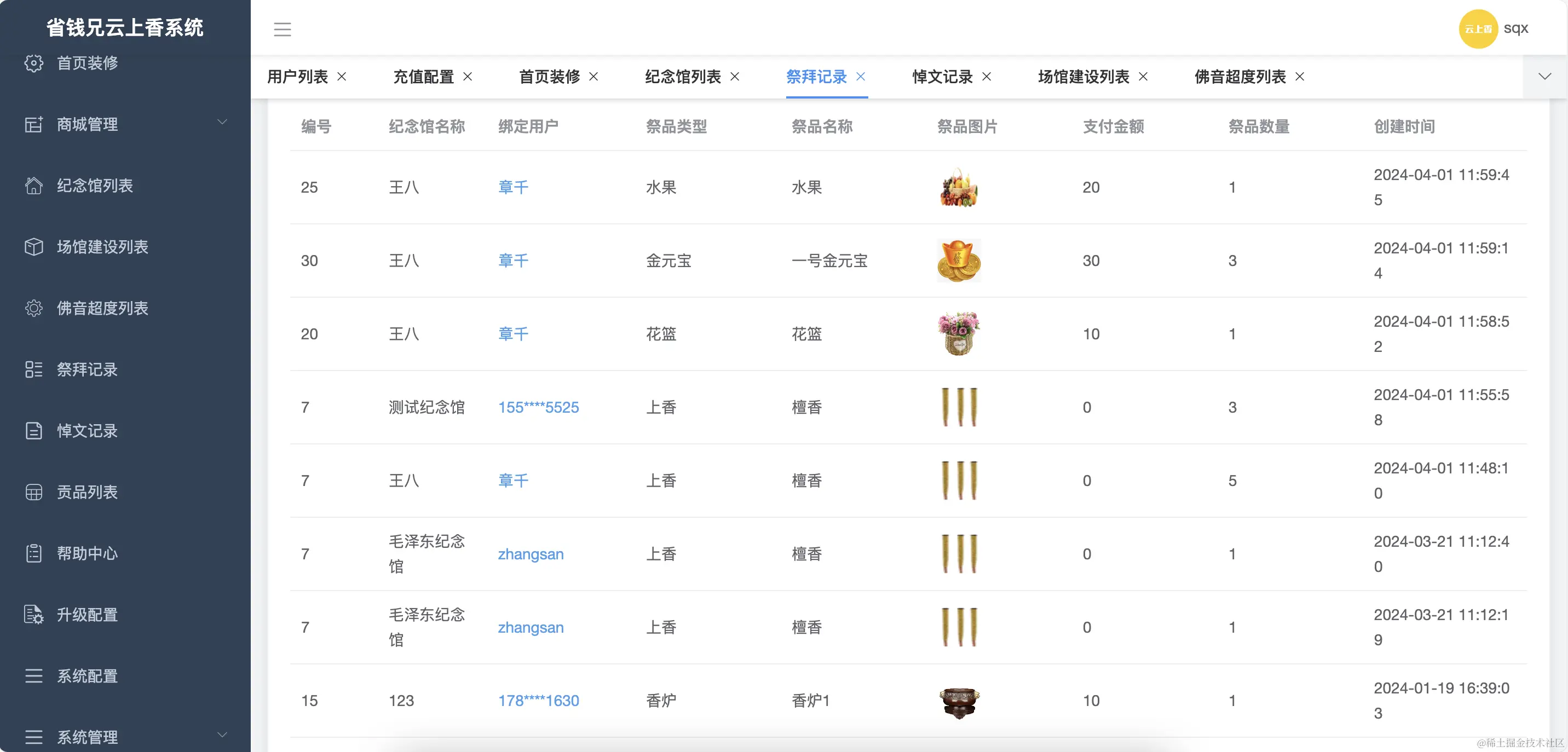Select the 系统配置 sidebar icon
The height and width of the screenshot is (752, 1568).
[34, 676]
